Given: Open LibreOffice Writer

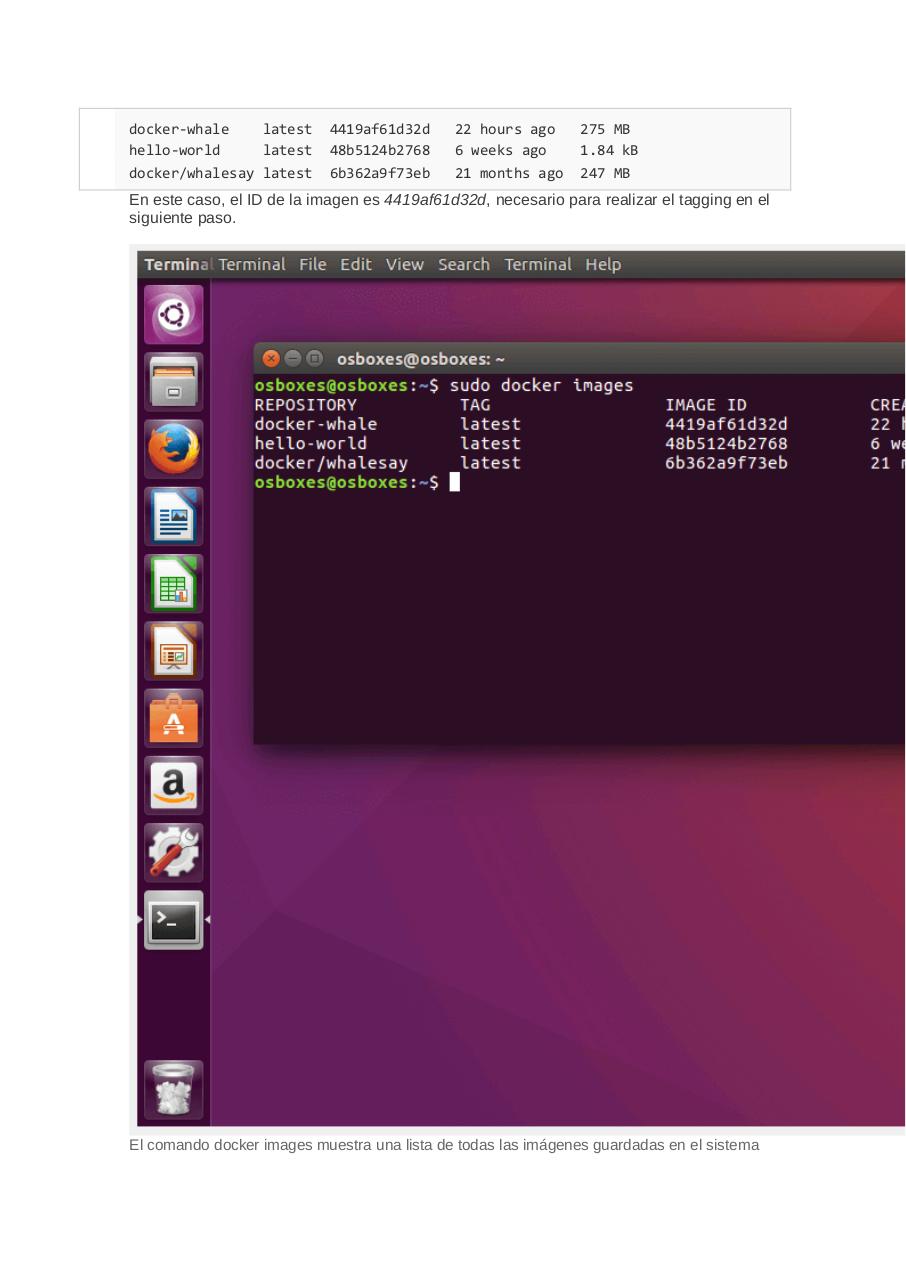Looking at the screenshot, I should [173, 516].
